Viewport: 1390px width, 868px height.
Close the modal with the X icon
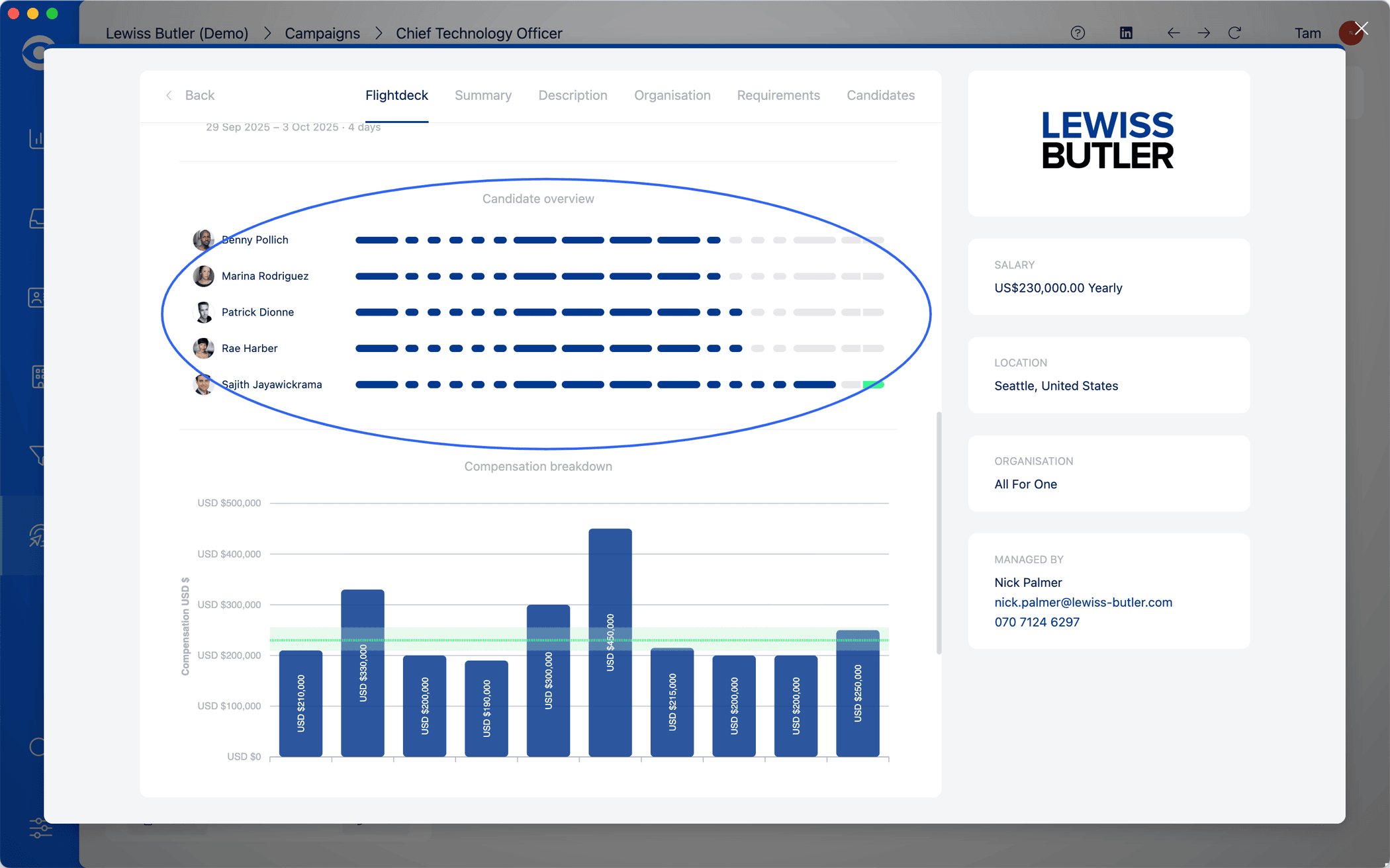[1361, 28]
